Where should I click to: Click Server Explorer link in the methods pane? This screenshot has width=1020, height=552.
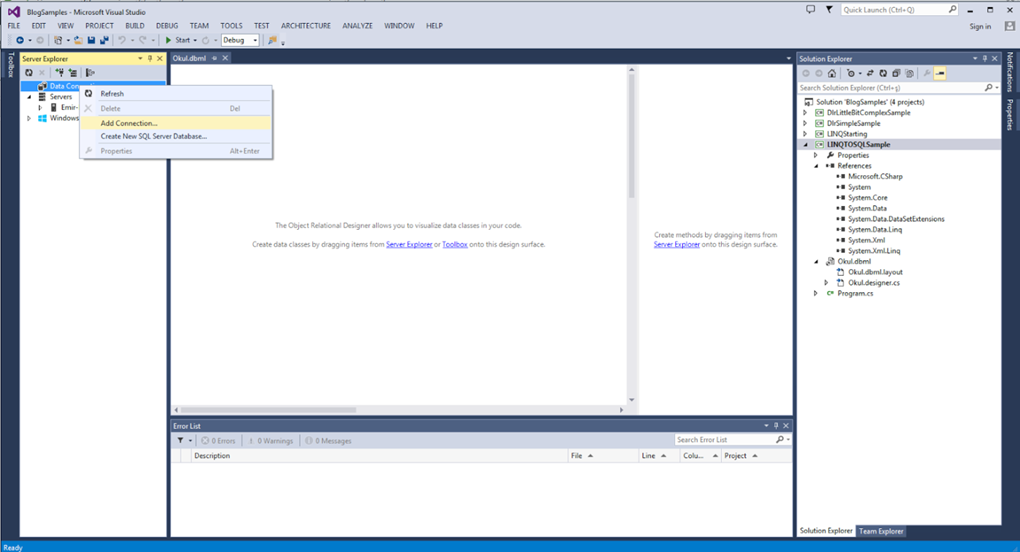677,244
